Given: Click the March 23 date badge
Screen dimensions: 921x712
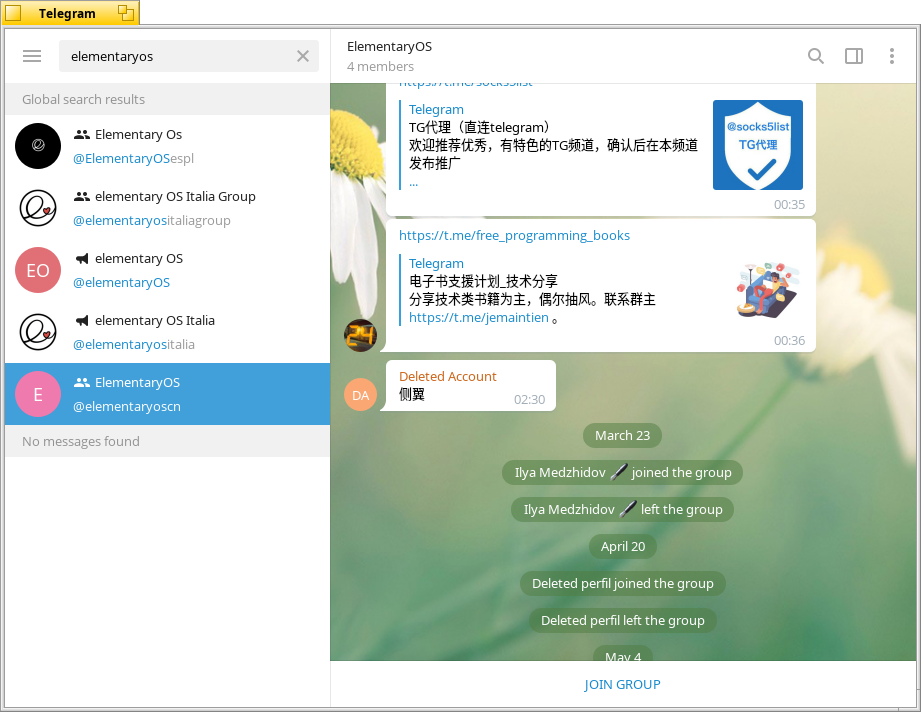Looking at the screenshot, I should point(622,435).
